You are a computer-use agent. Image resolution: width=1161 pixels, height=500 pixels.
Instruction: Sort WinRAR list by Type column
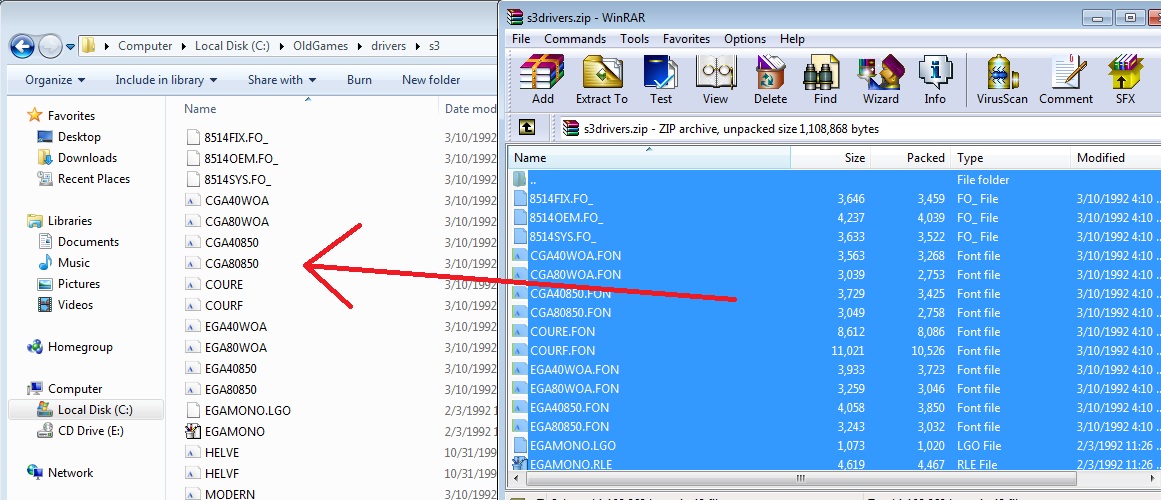tap(1011, 158)
